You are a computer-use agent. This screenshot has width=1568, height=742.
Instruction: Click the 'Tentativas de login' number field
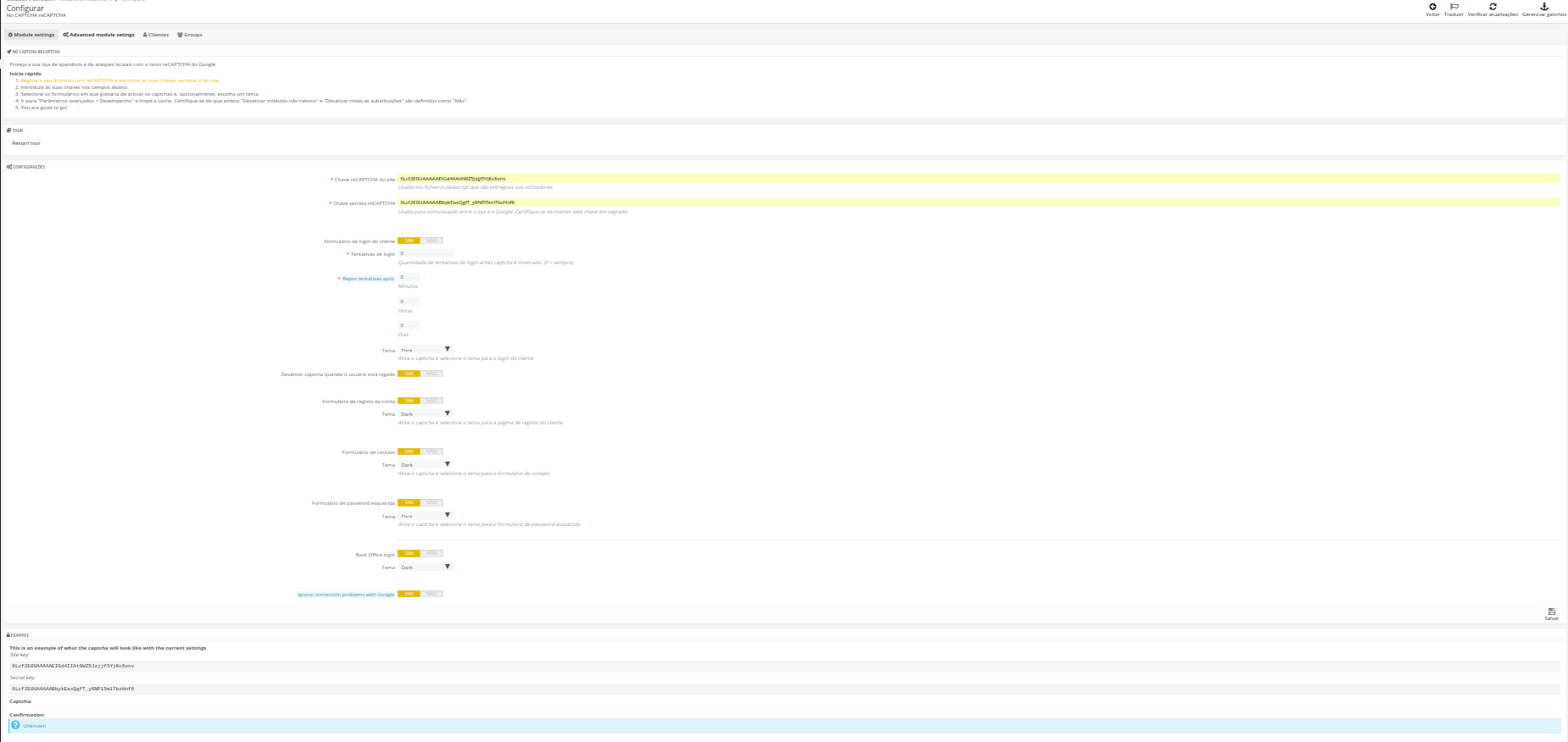(425, 253)
